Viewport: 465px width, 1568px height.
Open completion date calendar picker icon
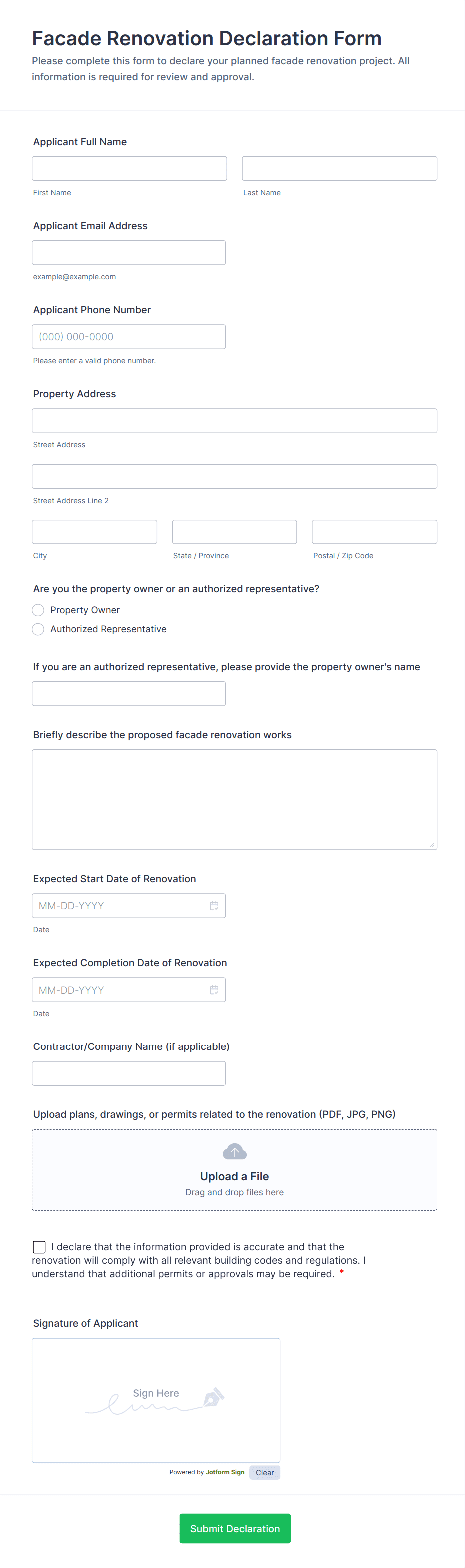(x=214, y=990)
